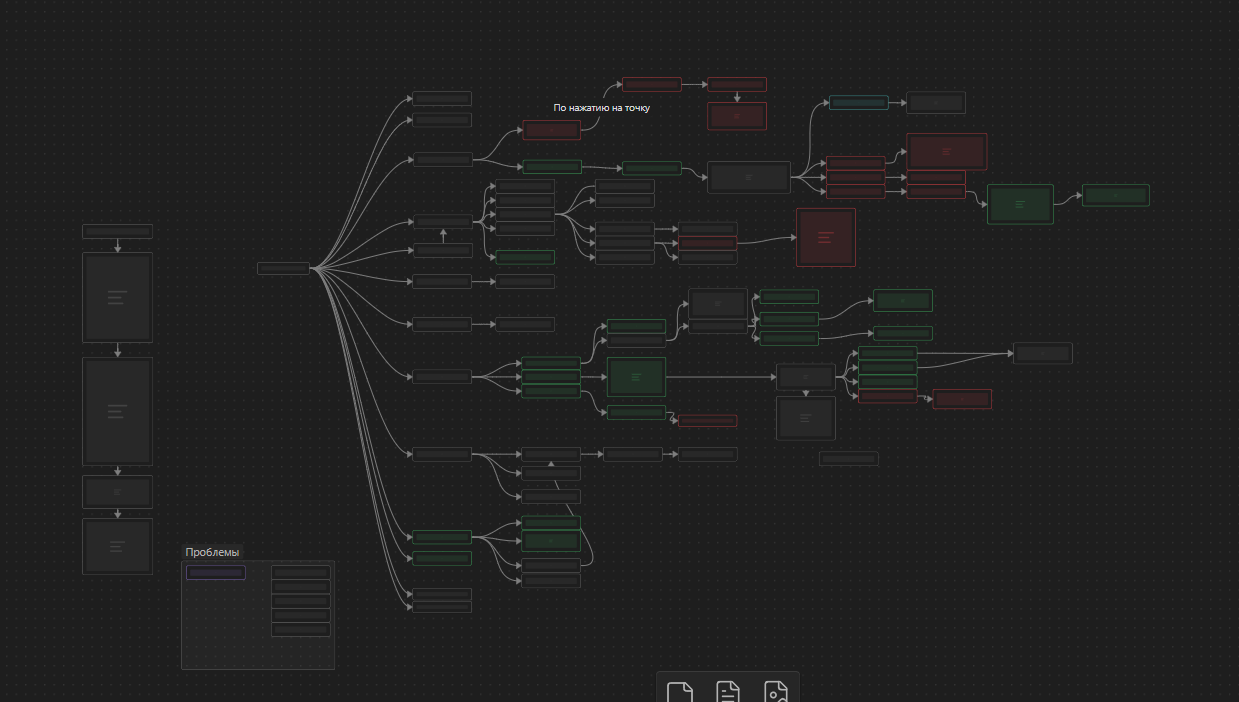The width and height of the screenshot is (1239, 702).
Task: Select the "Проблемы" group title
Action: click(212, 552)
